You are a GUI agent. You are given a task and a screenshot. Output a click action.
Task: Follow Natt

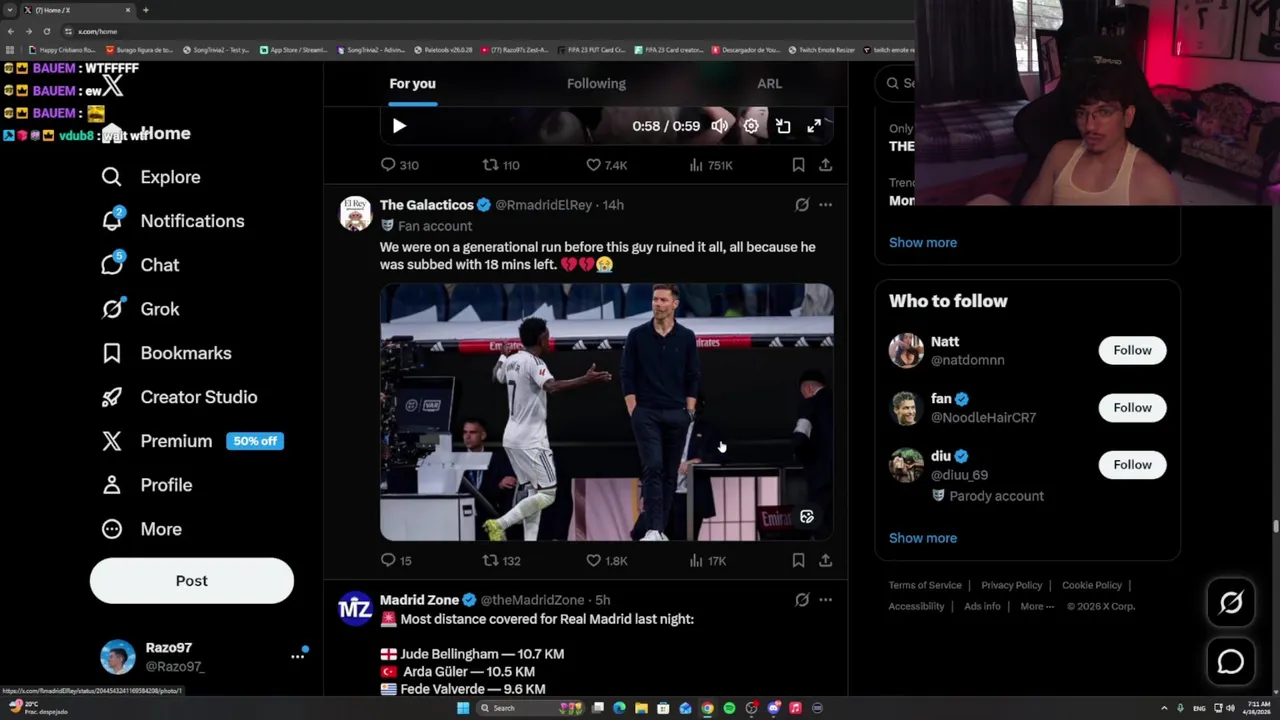1132,350
